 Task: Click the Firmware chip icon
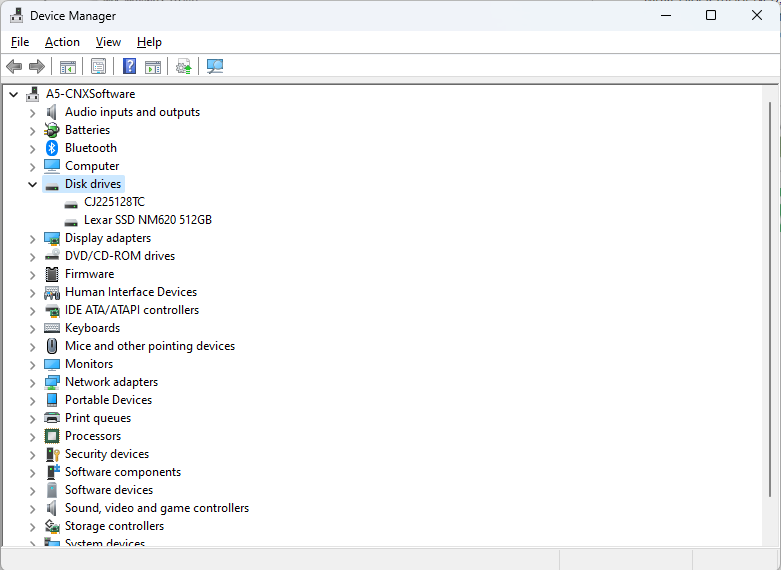[x=52, y=274]
